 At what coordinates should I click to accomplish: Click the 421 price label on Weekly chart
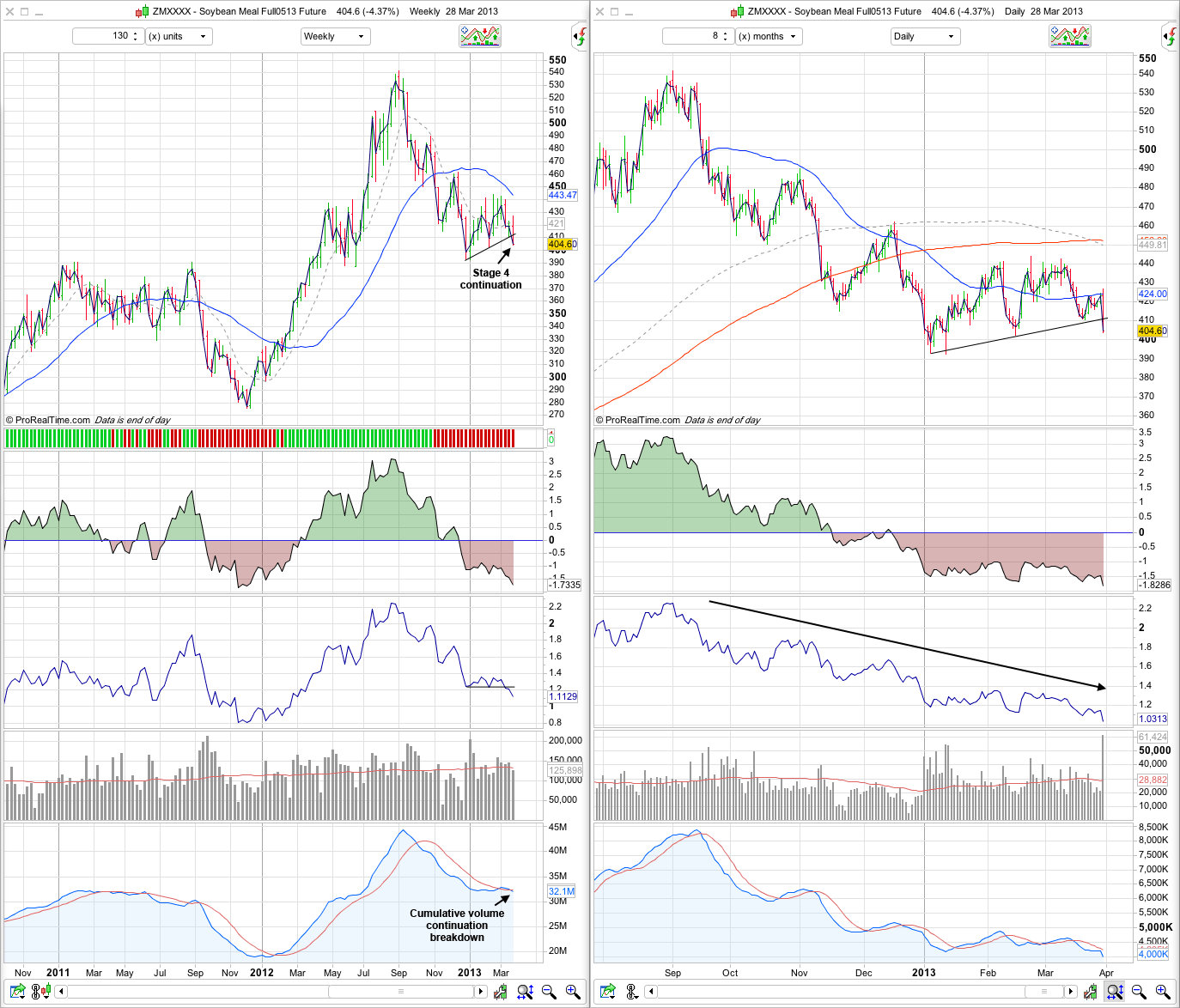click(x=557, y=223)
